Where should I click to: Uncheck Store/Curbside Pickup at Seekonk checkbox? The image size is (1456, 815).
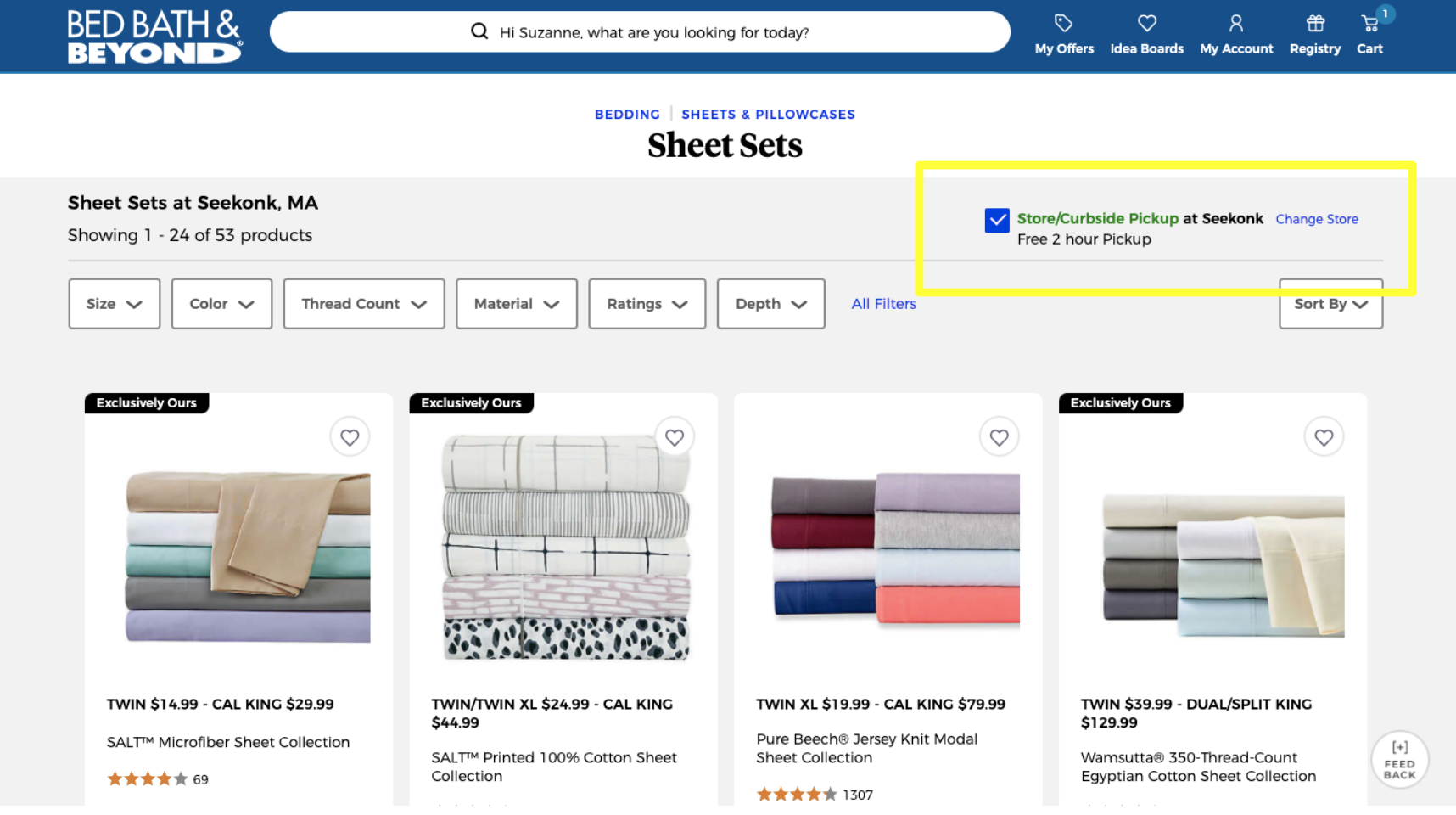coord(997,220)
